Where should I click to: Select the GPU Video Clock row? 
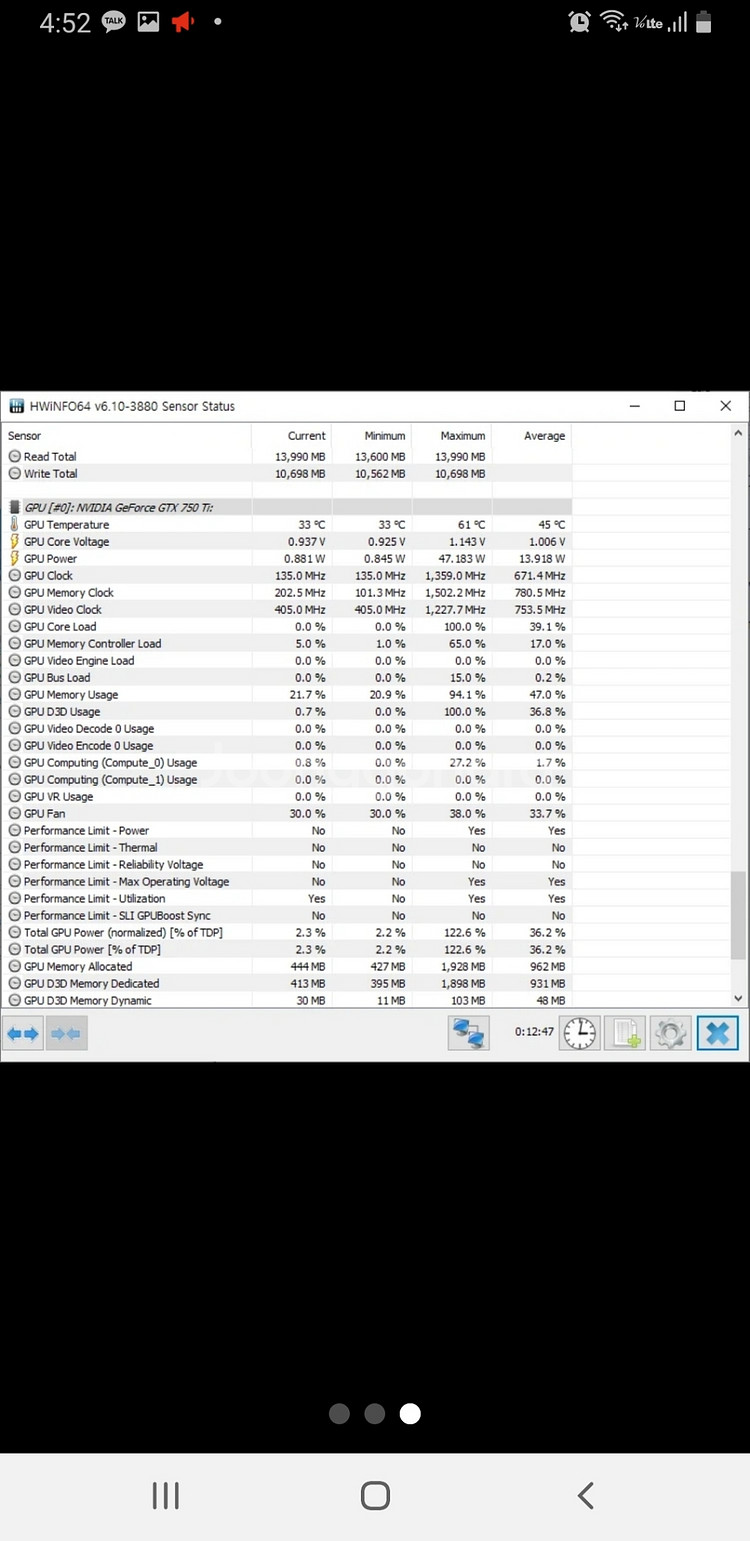287,609
